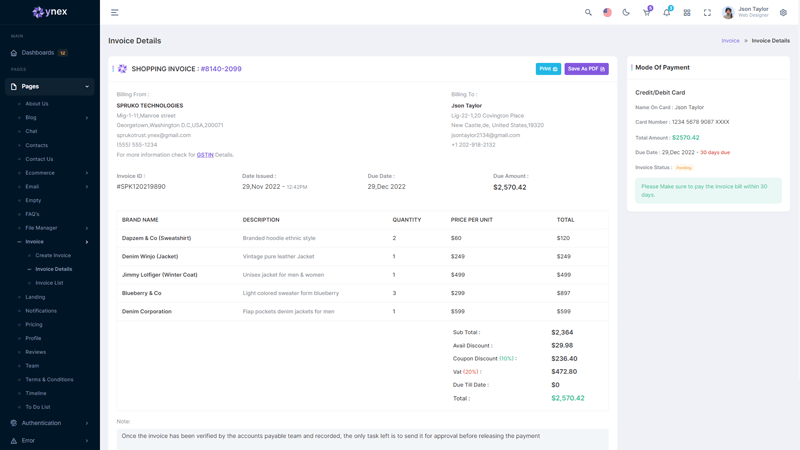Select Create Invoice in sidebar

point(53,255)
